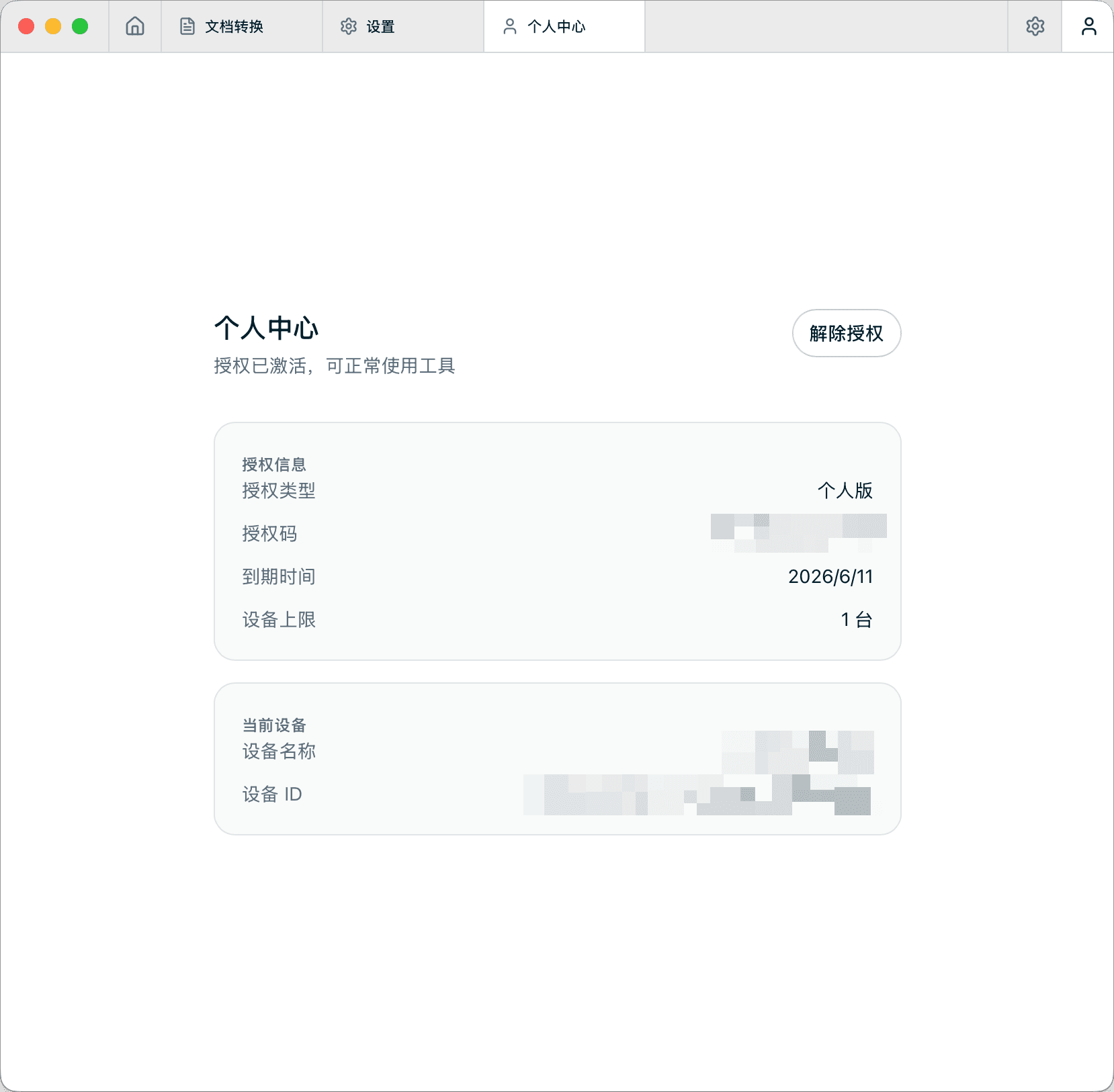The height and width of the screenshot is (1092, 1114).
Task: Click the red close window button
Action: point(26,26)
